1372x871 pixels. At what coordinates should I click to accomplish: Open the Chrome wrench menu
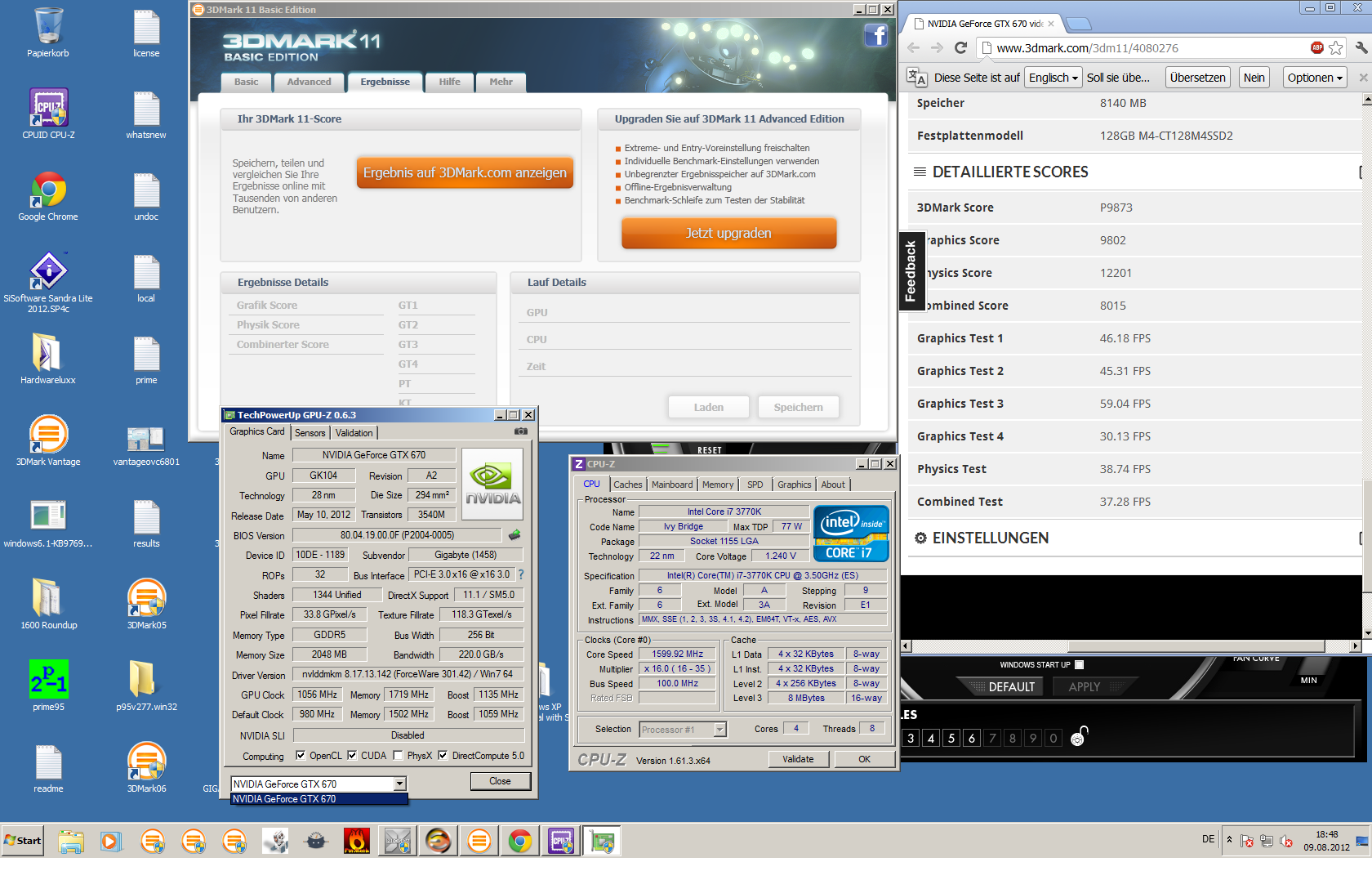click(x=1361, y=48)
